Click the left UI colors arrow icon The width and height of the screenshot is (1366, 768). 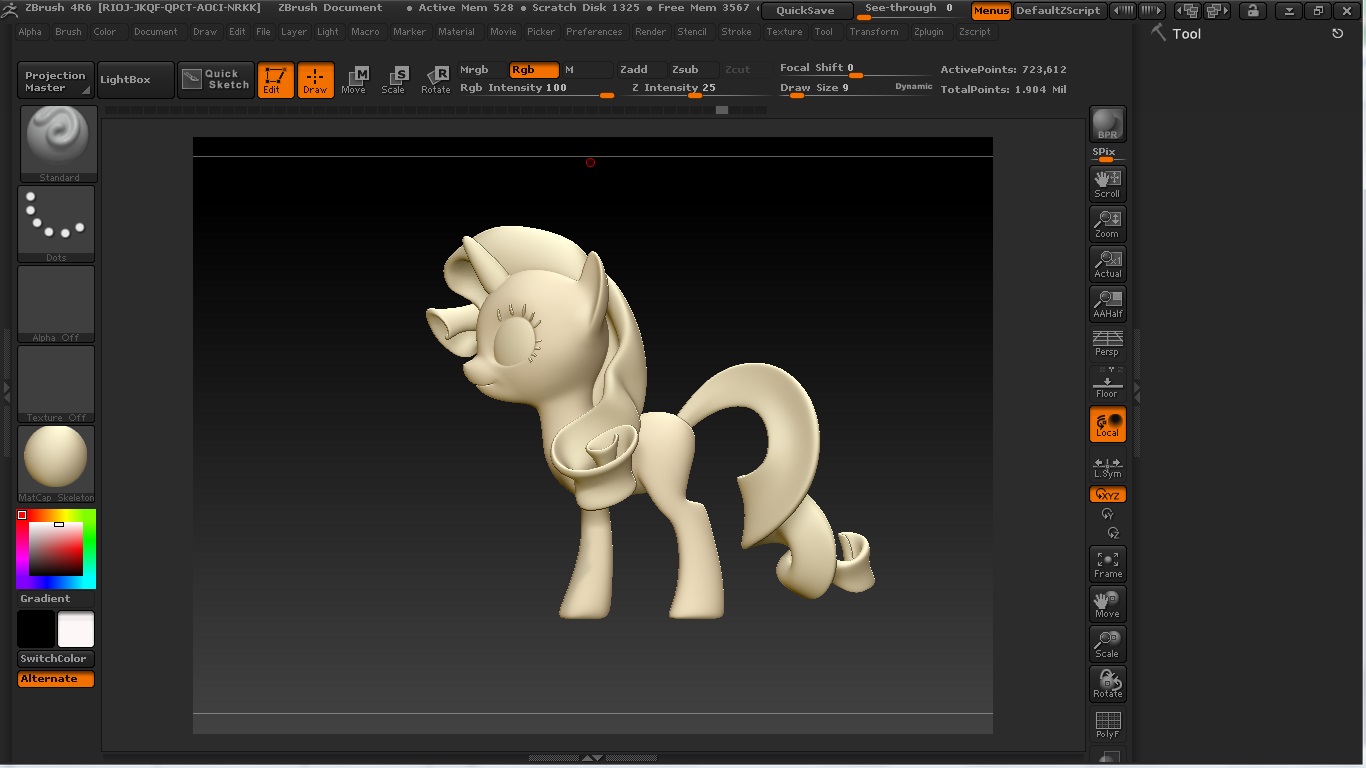(1124, 11)
